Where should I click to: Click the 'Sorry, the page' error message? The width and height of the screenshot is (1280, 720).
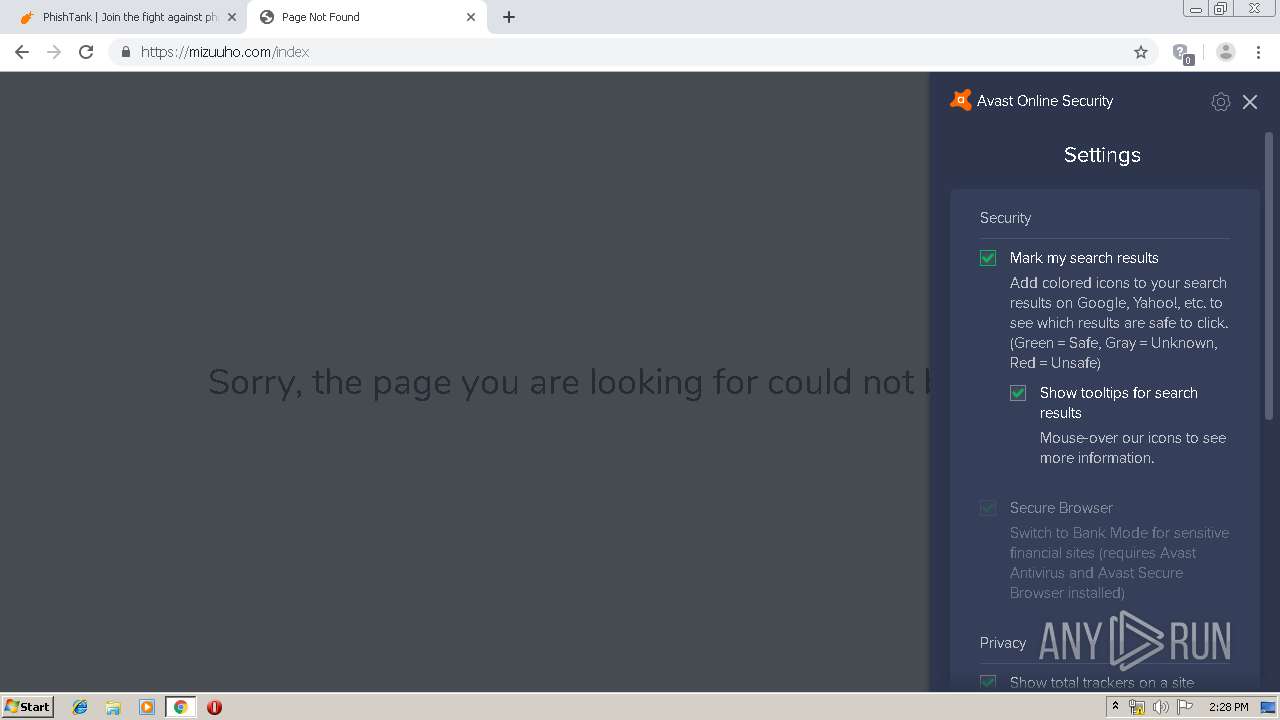point(569,382)
